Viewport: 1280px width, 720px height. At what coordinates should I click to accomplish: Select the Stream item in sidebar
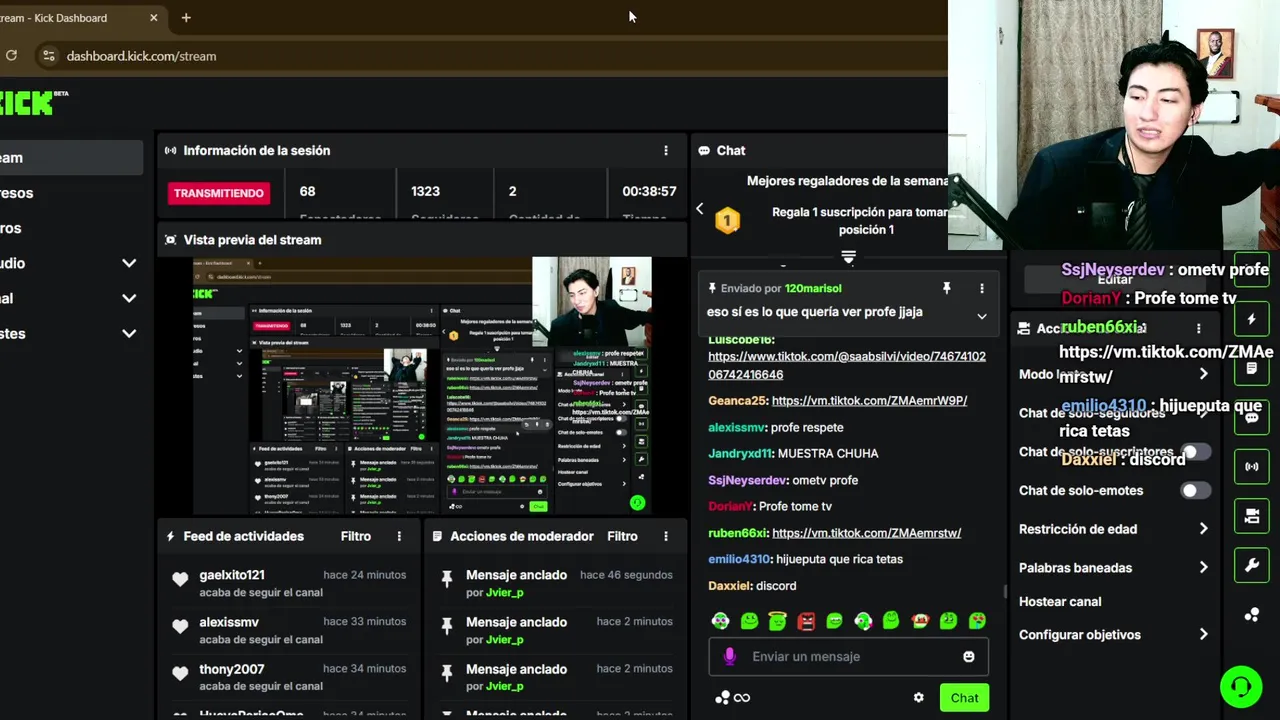click(70, 158)
